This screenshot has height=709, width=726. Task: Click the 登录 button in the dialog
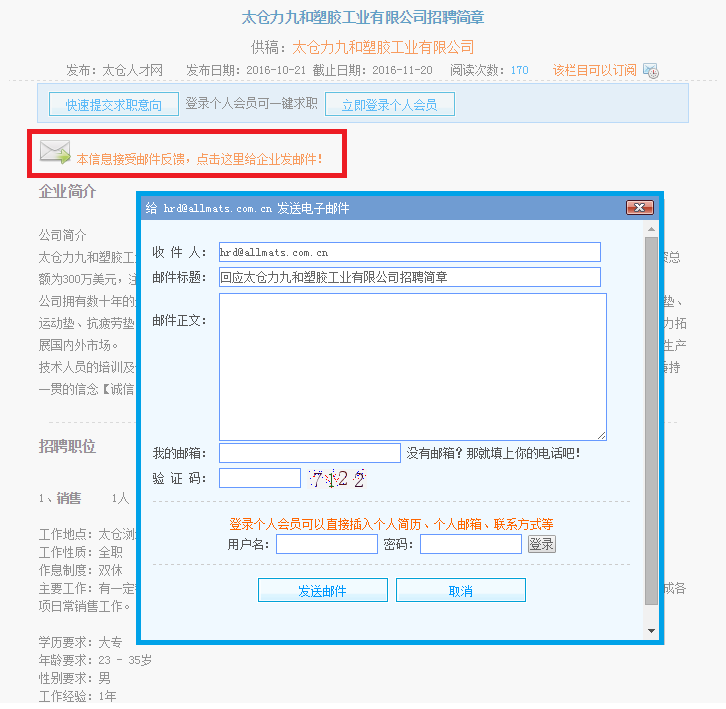pos(542,544)
